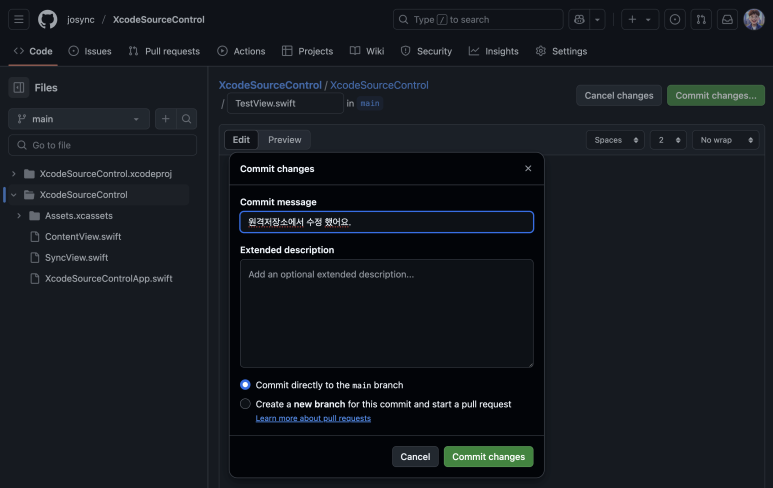Click the search bar magnifier field

[x=478, y=20]
